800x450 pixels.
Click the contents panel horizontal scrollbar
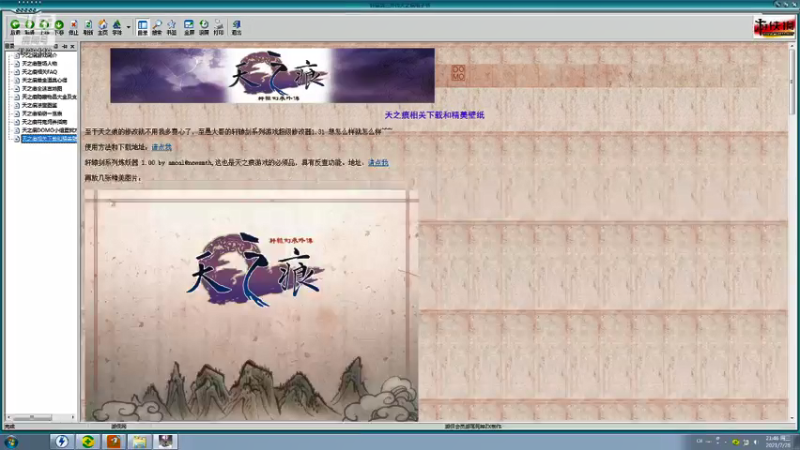(41, 417)
